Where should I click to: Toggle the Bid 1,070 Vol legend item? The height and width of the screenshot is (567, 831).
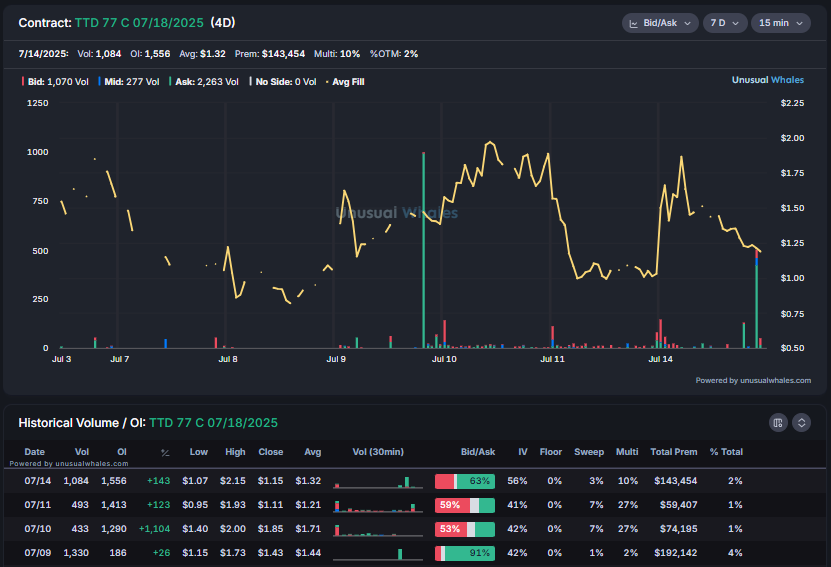(x=55, y=82)
